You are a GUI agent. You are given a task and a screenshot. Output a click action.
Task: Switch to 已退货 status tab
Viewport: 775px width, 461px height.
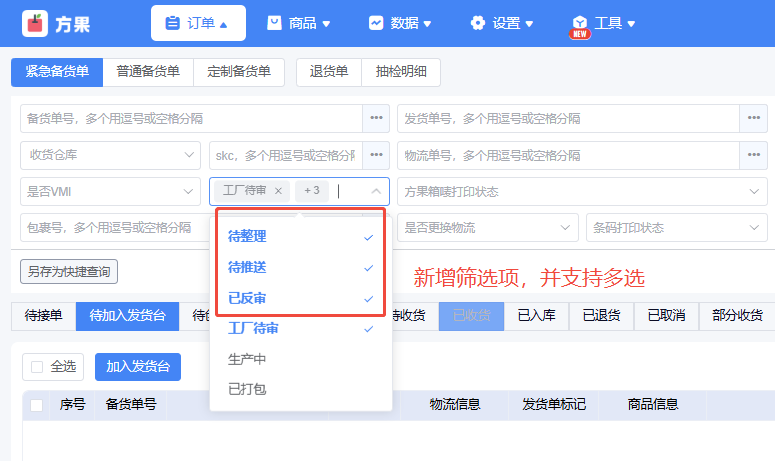pyautogui.click(x=602, y=316)
